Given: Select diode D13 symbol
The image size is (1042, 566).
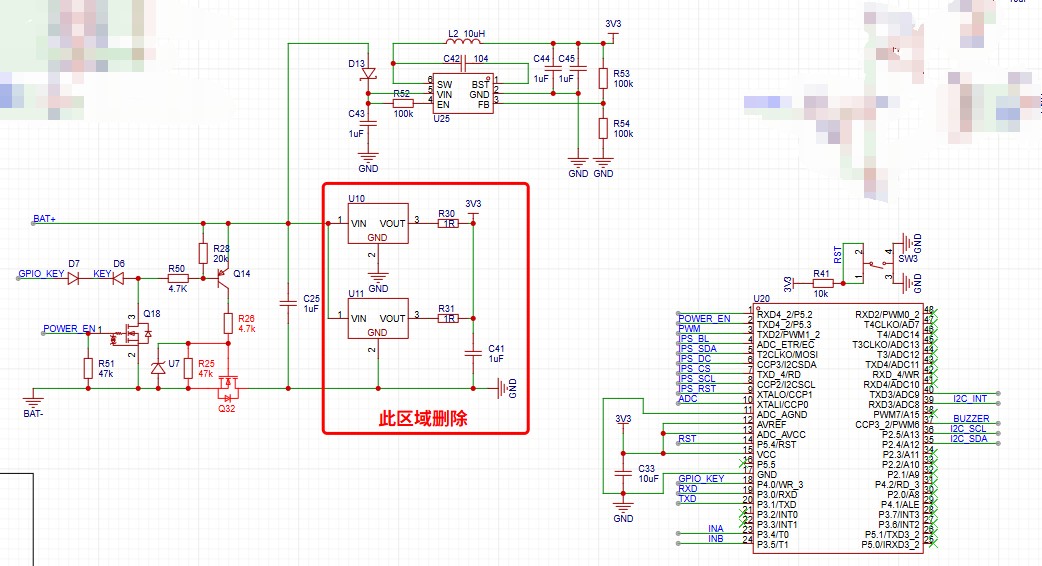Looking at the screenshot, I should [368, 74].
